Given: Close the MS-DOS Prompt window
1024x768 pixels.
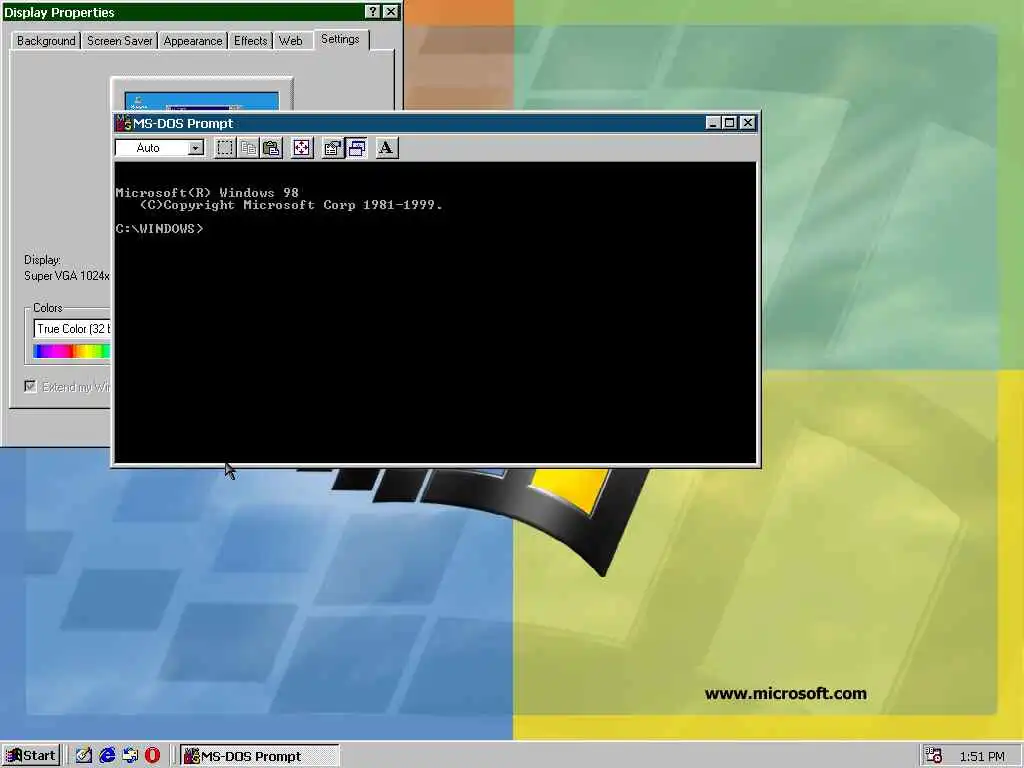Looking at the screenshot, I should point(748,123).
